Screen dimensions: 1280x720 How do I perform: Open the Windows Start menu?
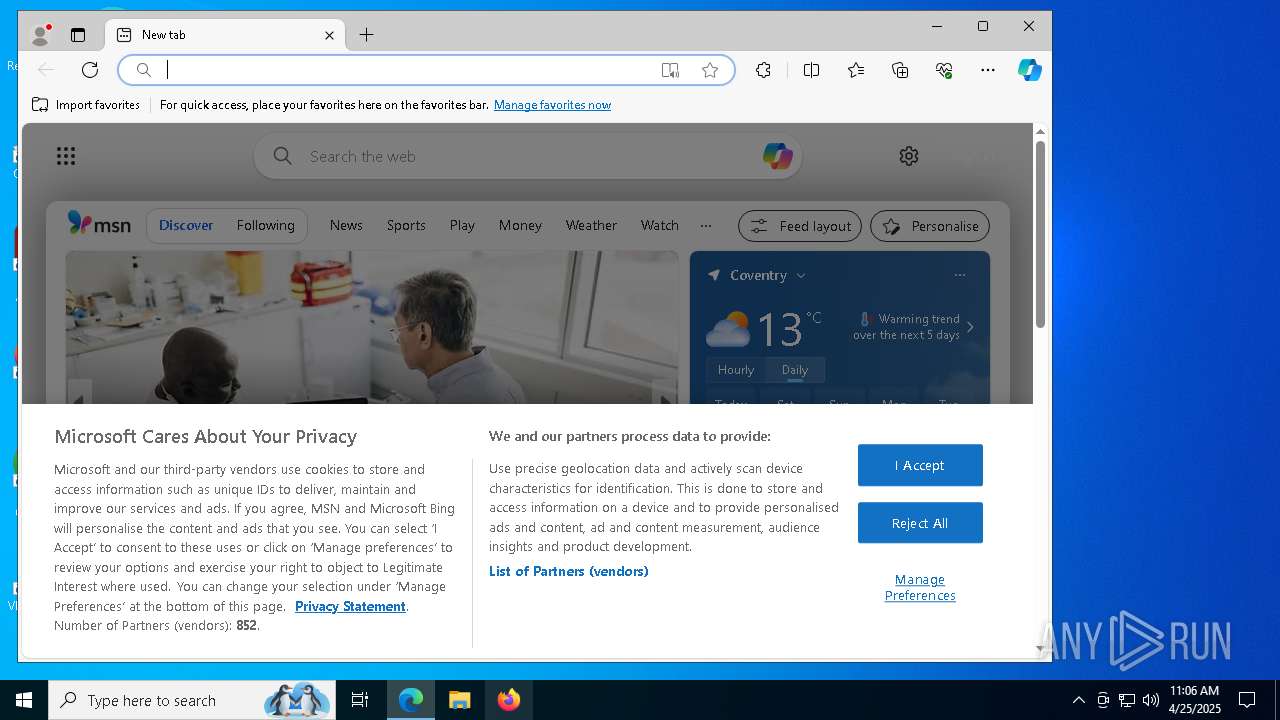click(24, 700)
